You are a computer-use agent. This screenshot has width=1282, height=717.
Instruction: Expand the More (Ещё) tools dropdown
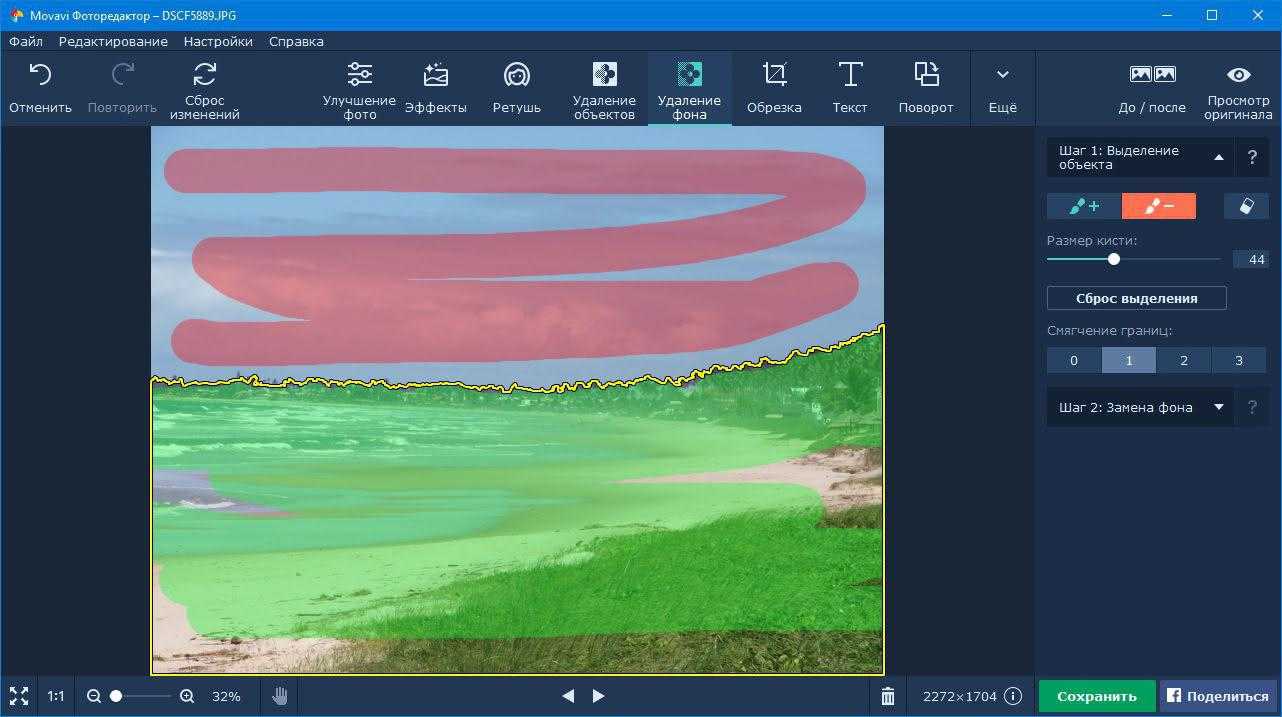[1002, 88]
